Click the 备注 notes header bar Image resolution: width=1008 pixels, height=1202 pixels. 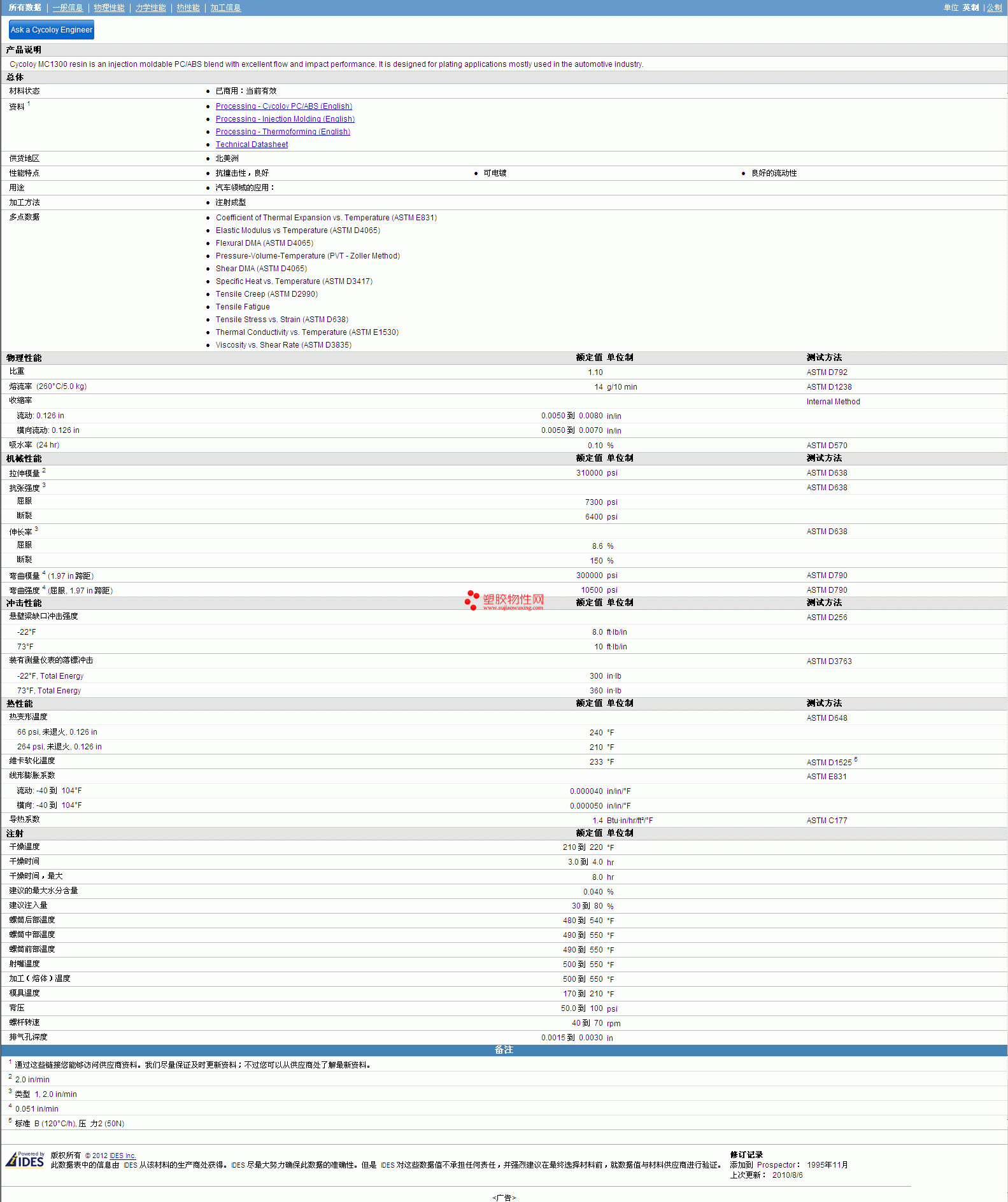[504, 1050]
